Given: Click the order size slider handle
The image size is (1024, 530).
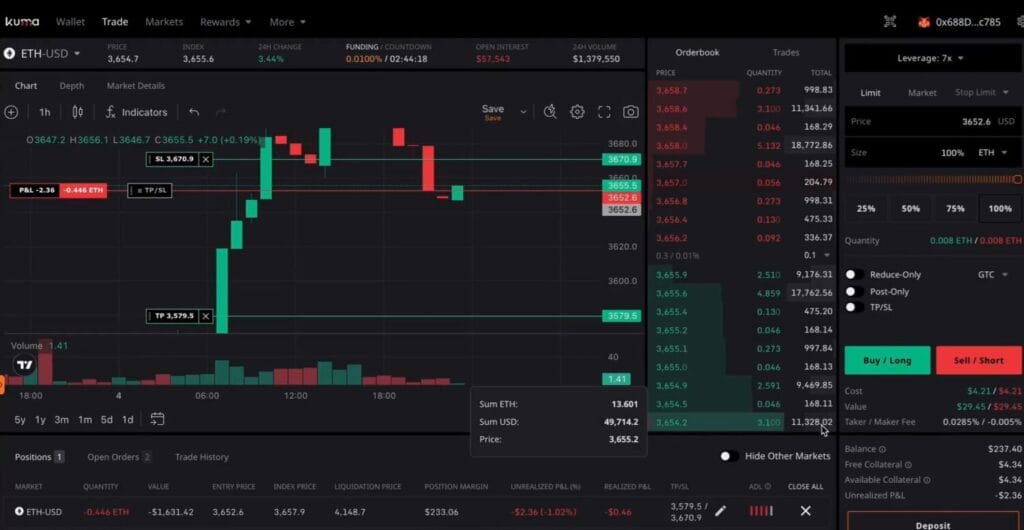Looking at the screenshot, I should pos(1017,179).
